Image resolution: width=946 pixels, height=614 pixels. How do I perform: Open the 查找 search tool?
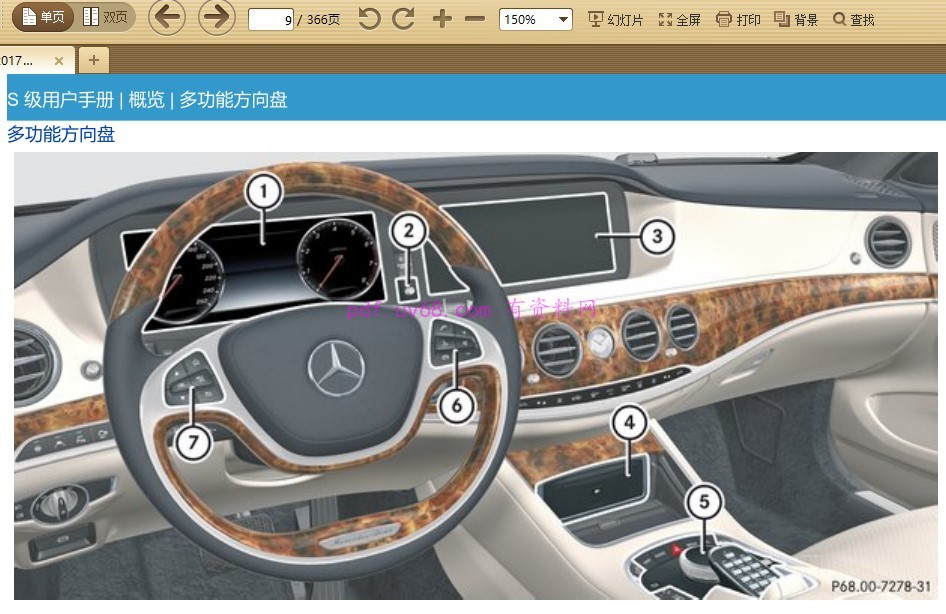853,18
